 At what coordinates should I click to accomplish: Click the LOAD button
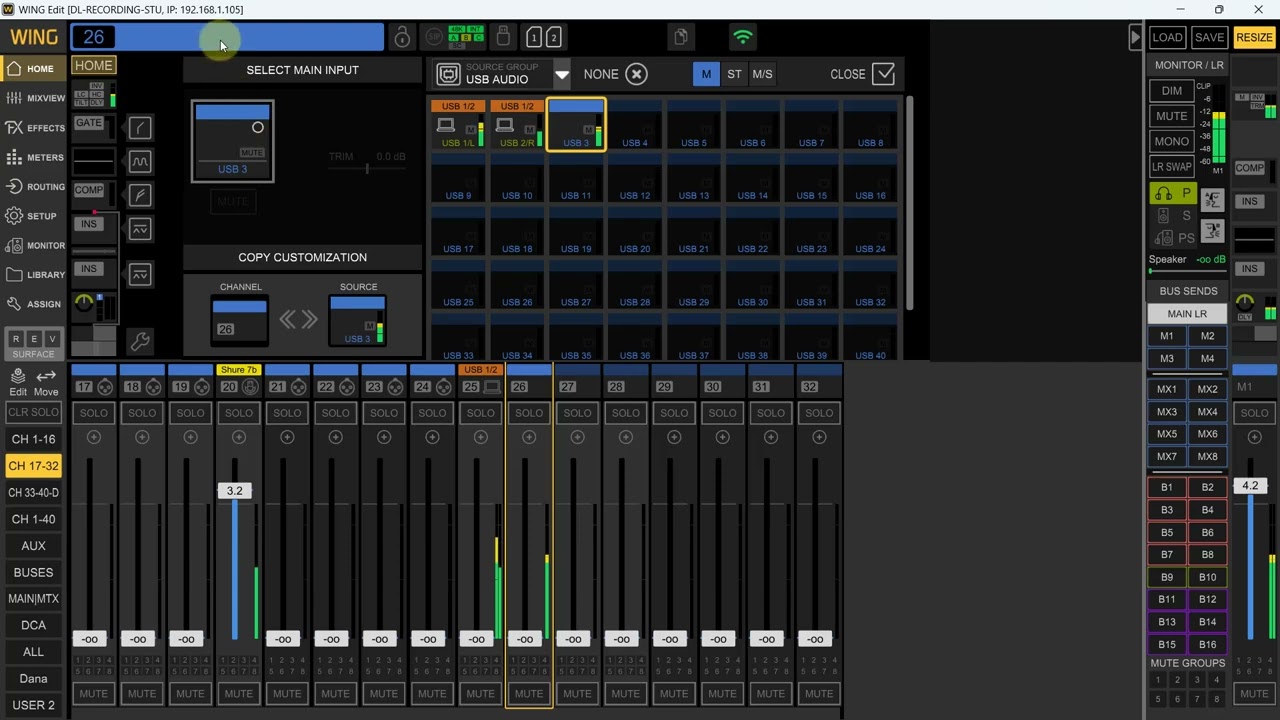click(1167, 38)
